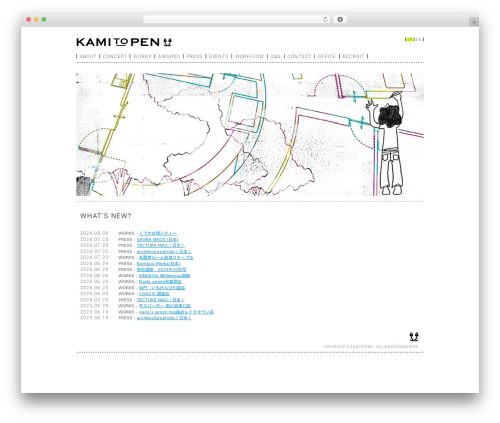Open the architecturephoto press link dated 2026.07.22
The image size is (500, 423).
coord(164,252)
